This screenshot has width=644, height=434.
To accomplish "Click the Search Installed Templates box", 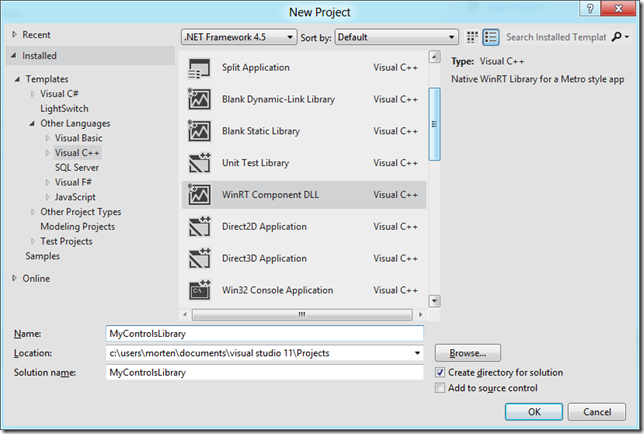I will click(x=556, y=37).
